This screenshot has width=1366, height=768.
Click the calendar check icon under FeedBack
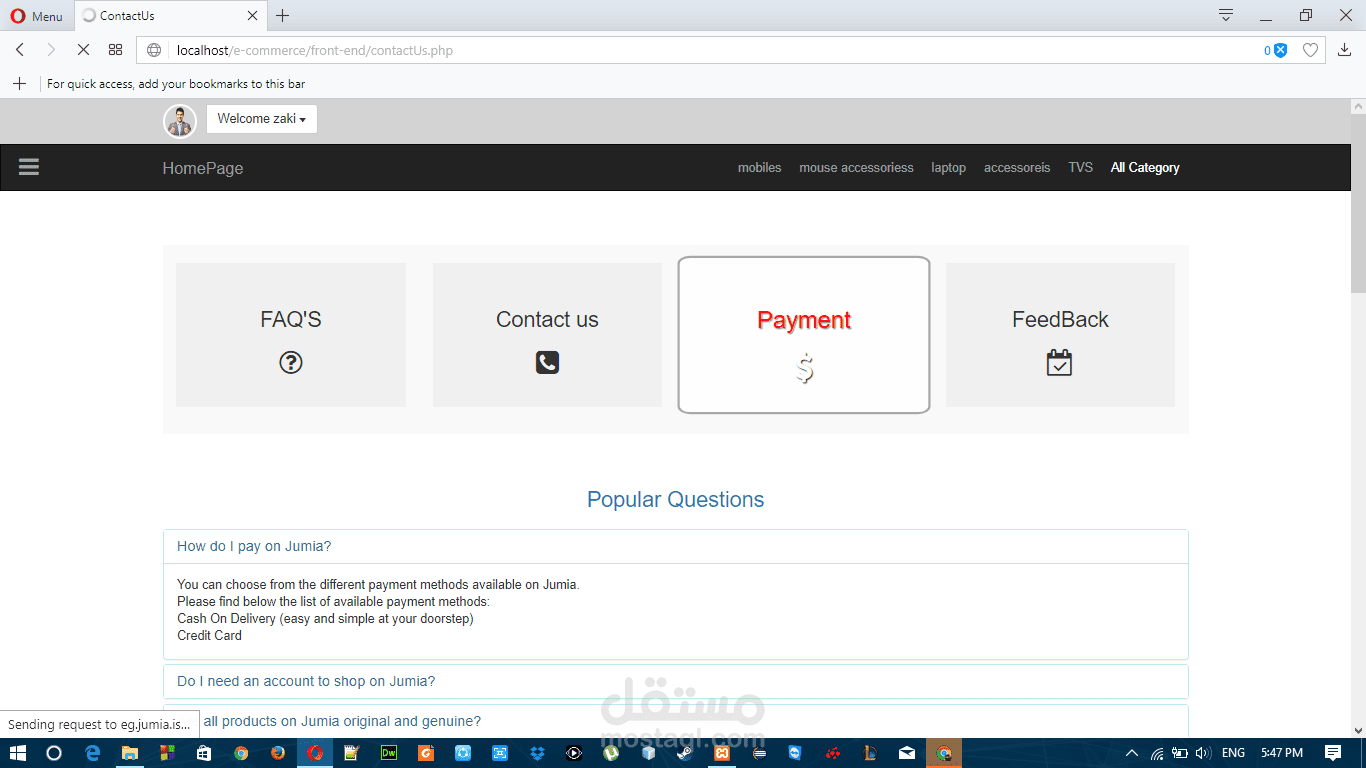point(1059,362)
